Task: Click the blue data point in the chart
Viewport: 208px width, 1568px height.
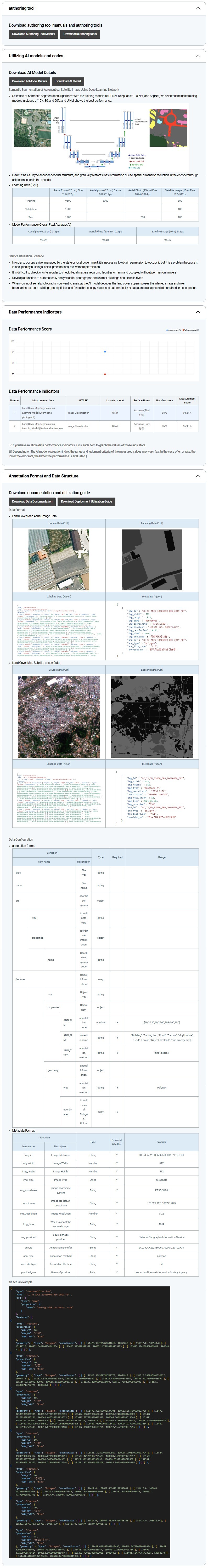Action: [105, 351]
